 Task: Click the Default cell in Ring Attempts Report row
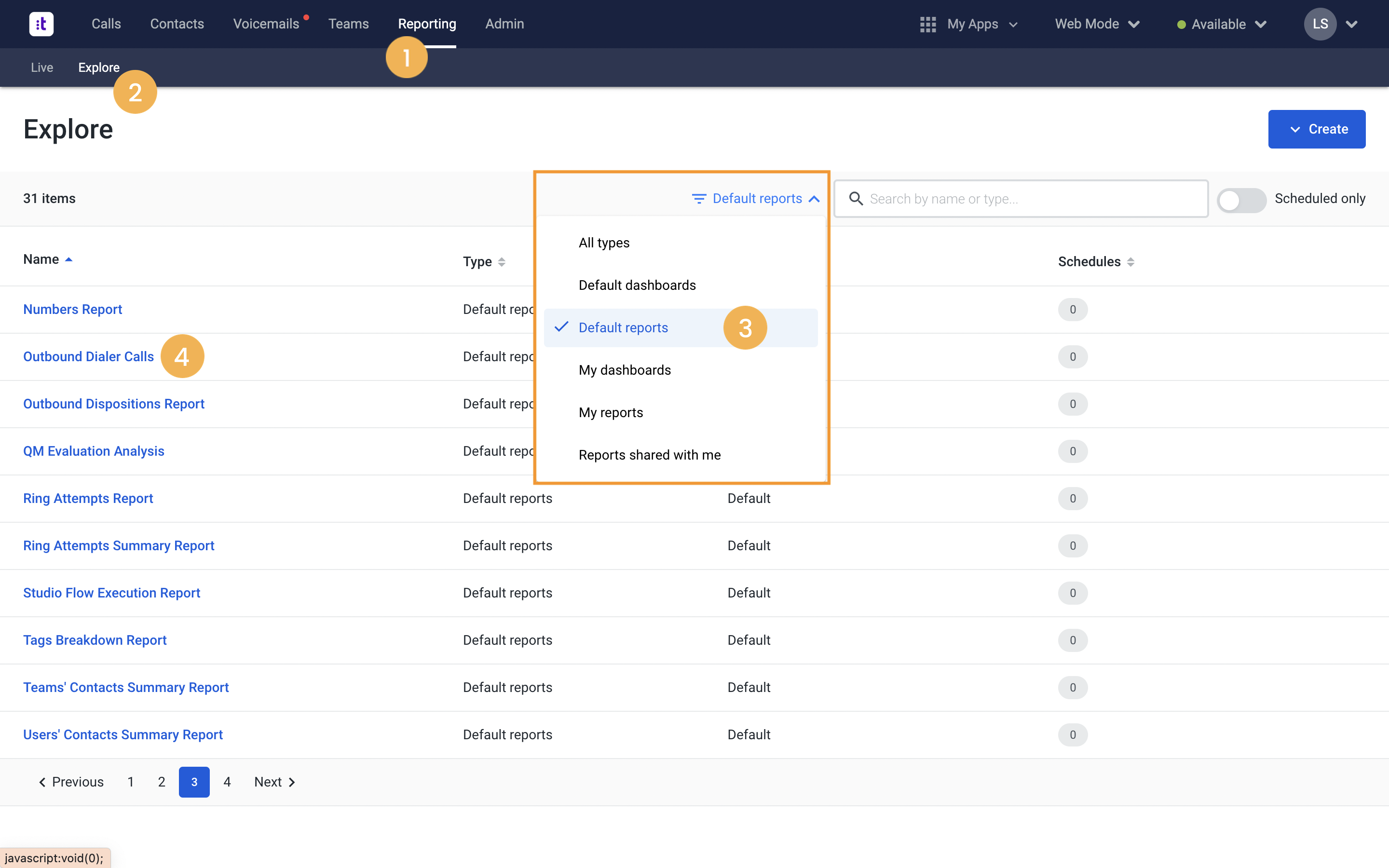click(x=749, y=498)
